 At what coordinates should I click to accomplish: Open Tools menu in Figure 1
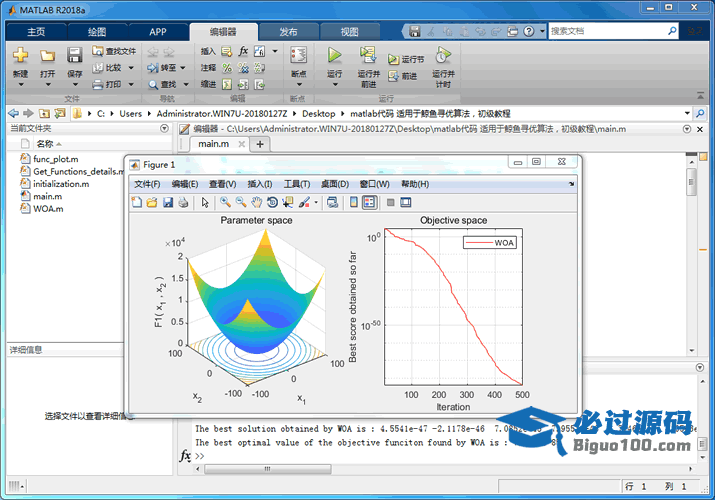click(x=297, y=184)
